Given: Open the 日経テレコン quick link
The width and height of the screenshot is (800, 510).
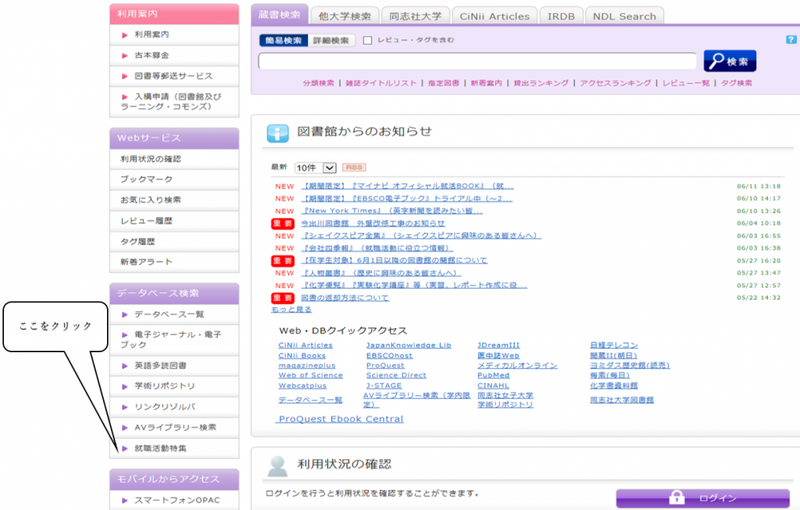Looking at the screenshot, I should point(614,345).
